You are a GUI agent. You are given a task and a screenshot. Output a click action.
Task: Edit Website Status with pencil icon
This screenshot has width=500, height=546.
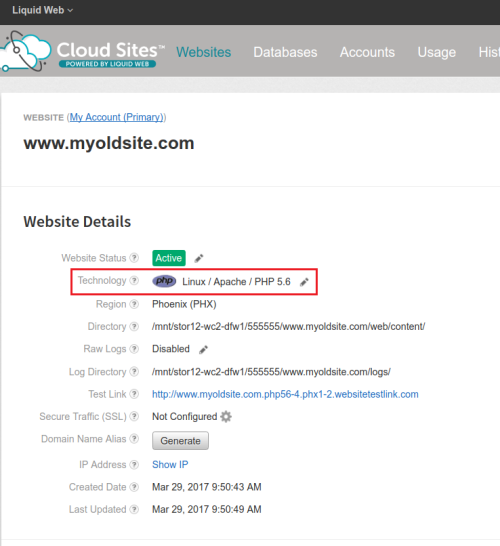[x=199, y=258]
